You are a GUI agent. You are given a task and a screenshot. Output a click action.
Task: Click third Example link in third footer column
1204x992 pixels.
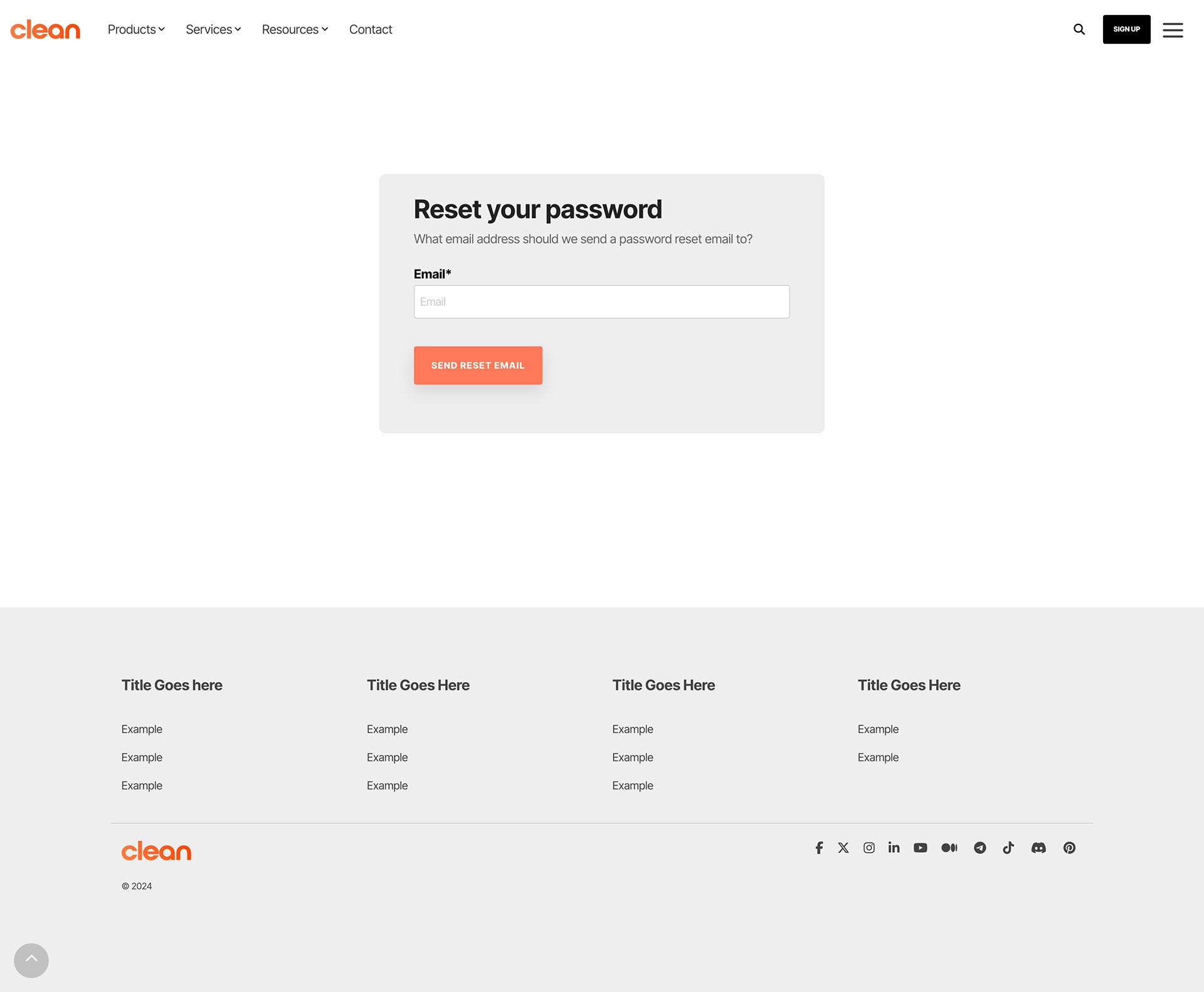[633, 786]
